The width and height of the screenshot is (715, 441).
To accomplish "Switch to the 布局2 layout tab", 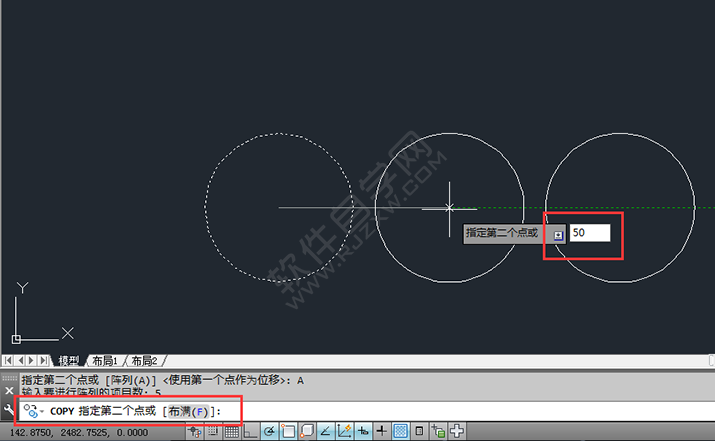I will point(144,361).
